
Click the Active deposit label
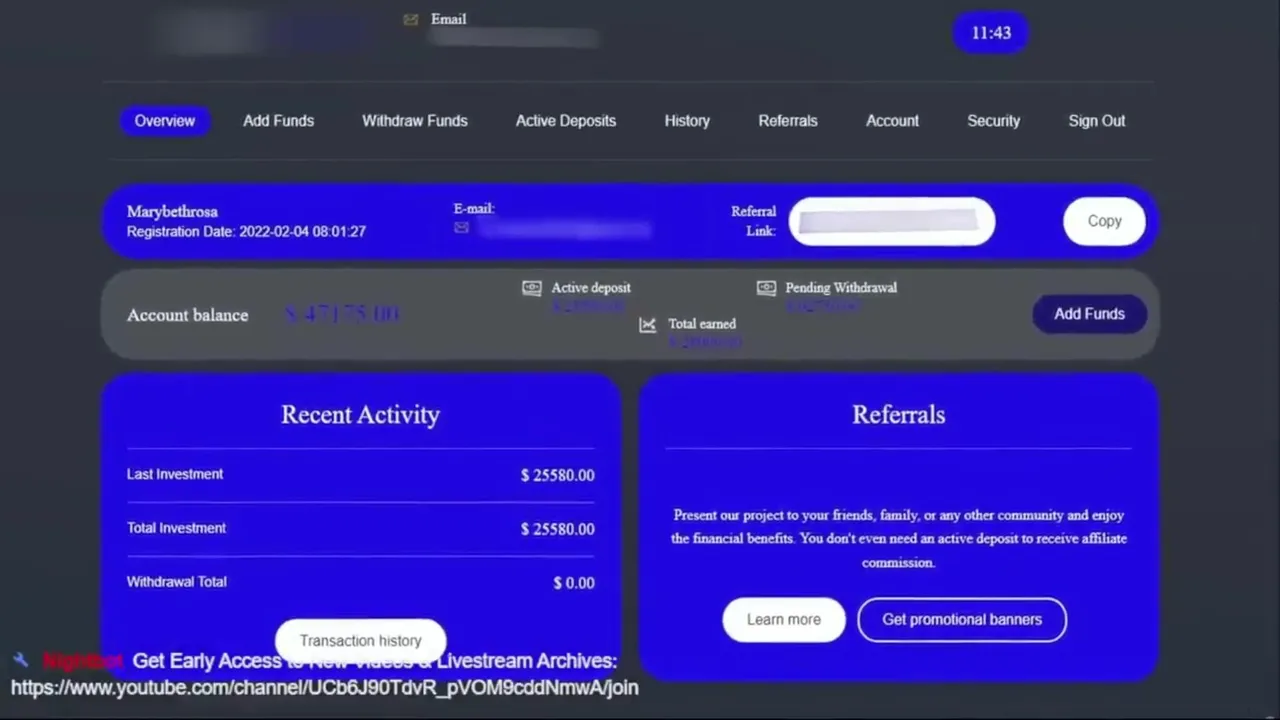click(591, 288)
